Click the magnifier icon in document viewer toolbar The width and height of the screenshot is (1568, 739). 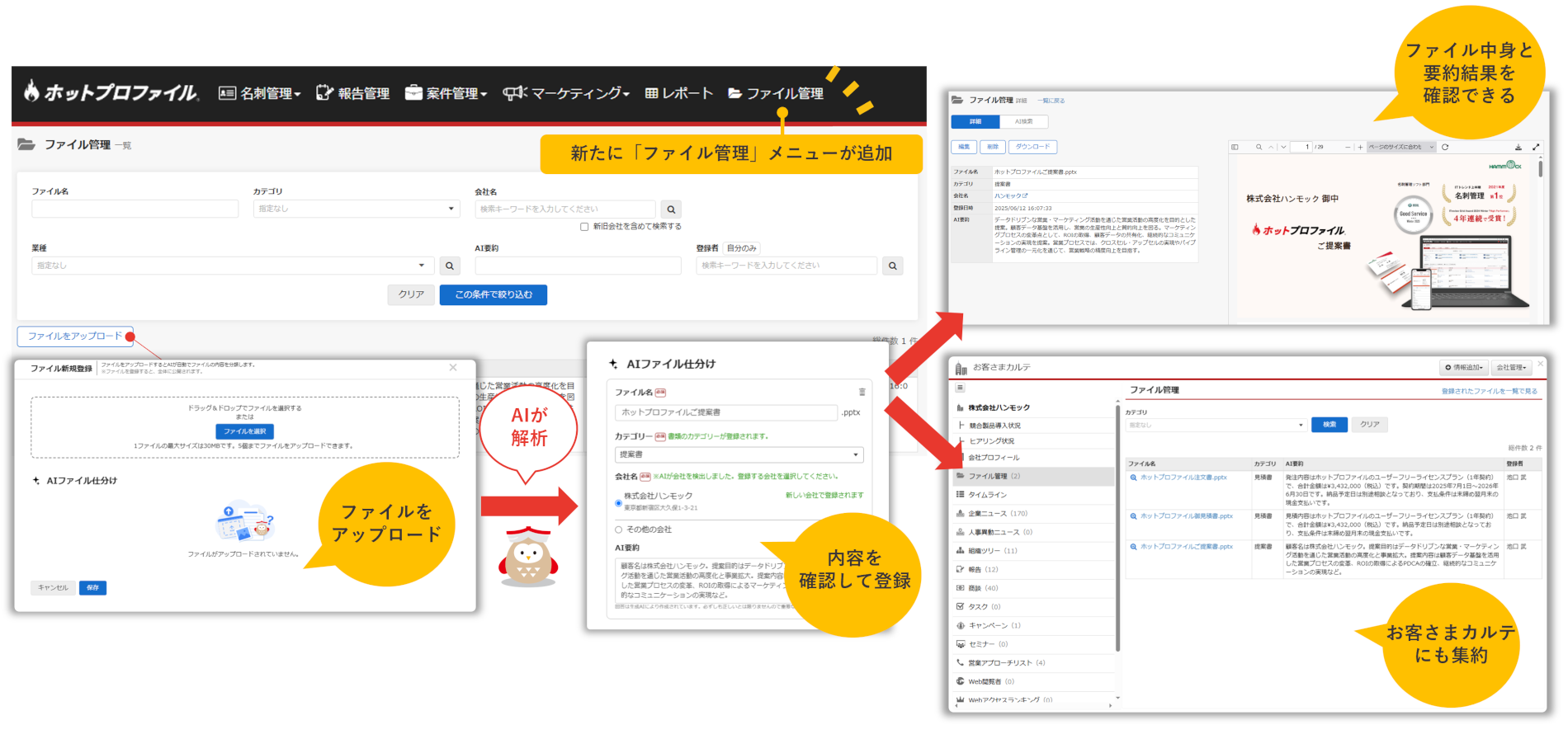point(1259,147)
